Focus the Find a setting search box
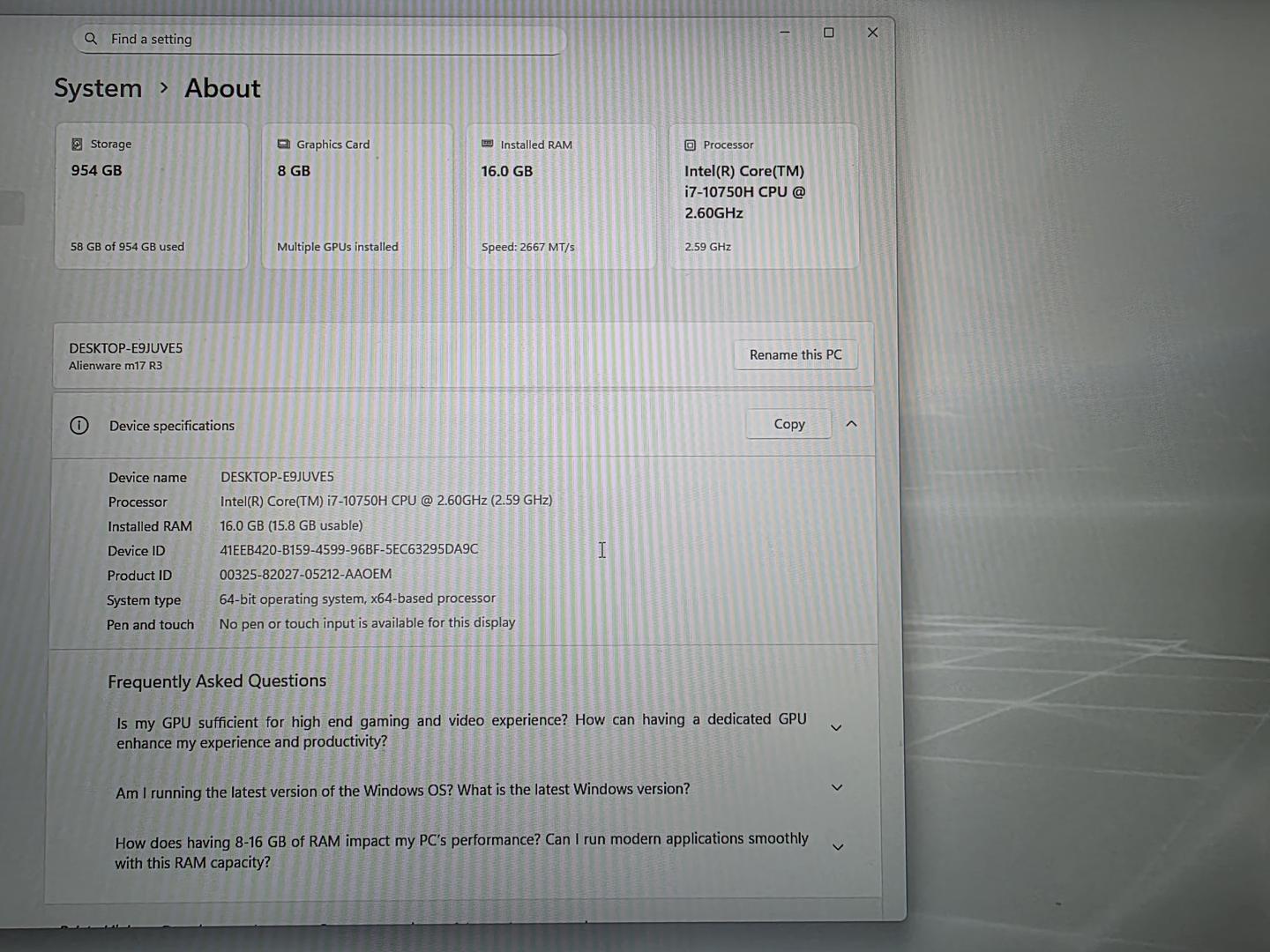 click(x=319, y=40)
